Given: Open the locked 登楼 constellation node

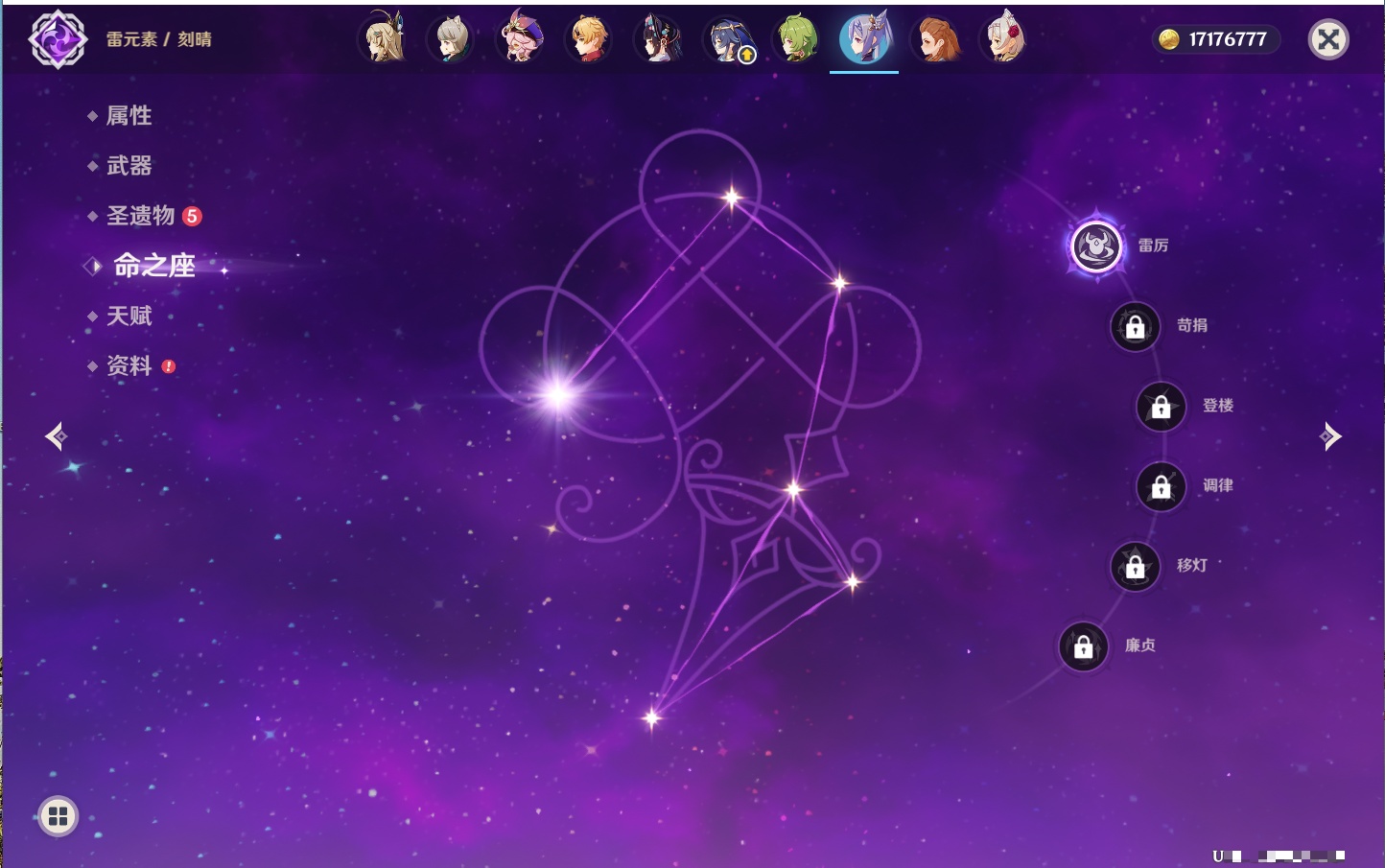Looking at the screenshot, I should point(1161,407).
